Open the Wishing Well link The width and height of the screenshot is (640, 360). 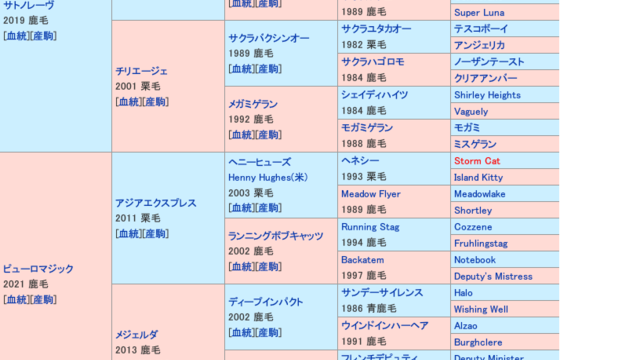coord(481,309)
